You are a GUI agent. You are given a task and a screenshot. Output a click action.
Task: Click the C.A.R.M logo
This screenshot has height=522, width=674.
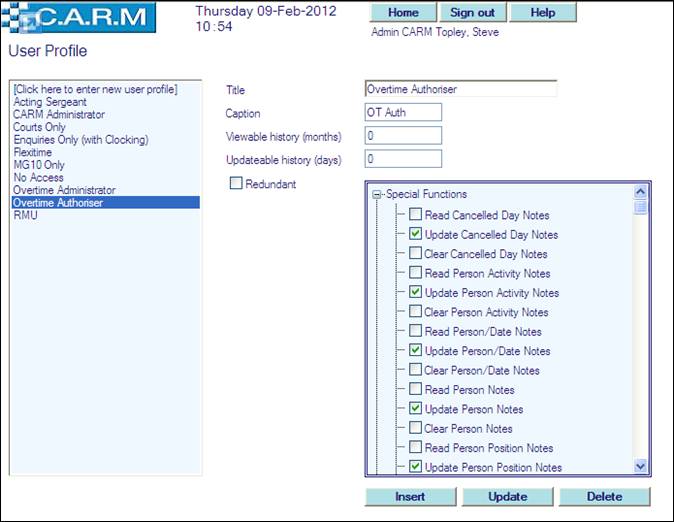(81, 18)
